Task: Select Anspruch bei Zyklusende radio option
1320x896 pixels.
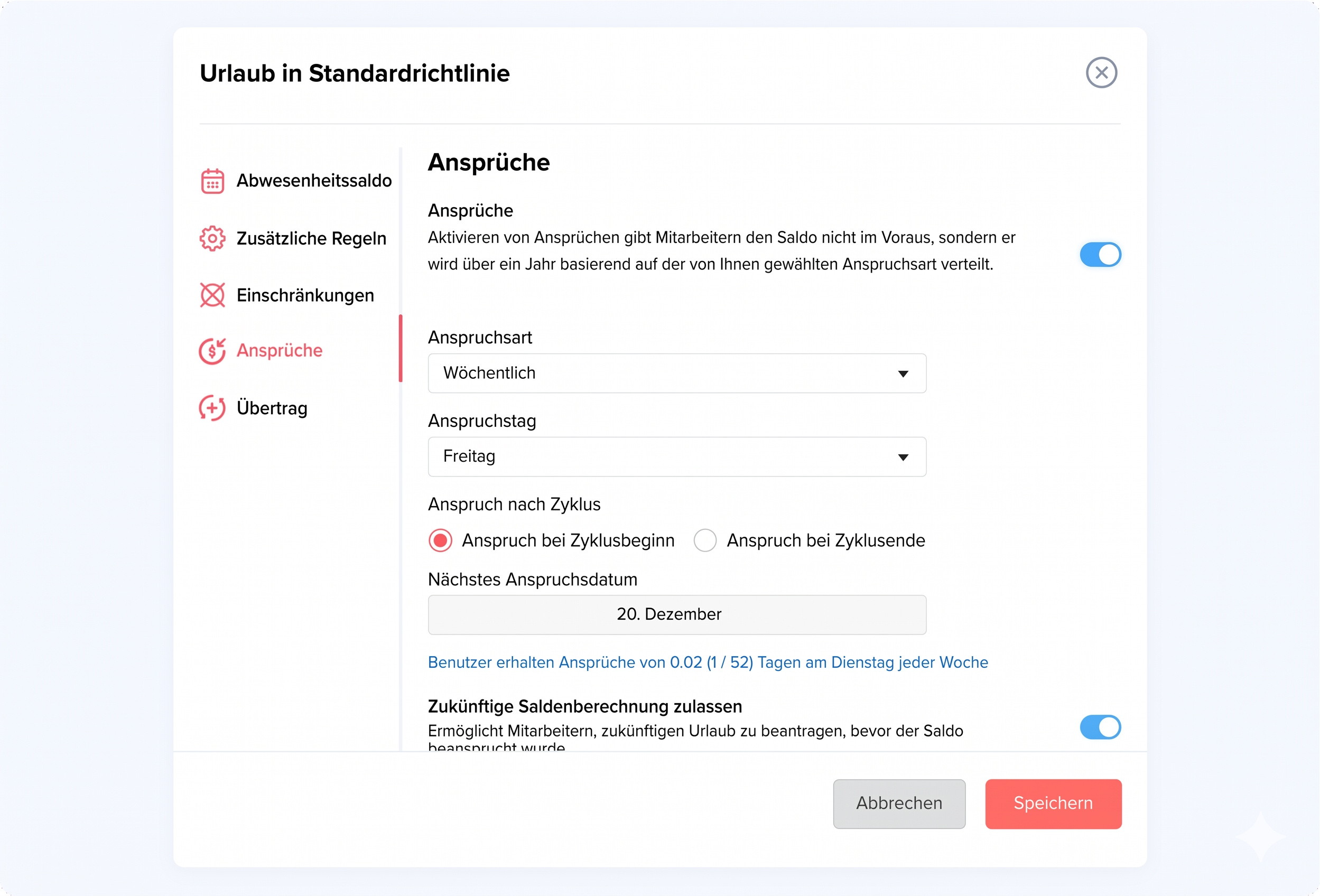Action: coord(705,540)
